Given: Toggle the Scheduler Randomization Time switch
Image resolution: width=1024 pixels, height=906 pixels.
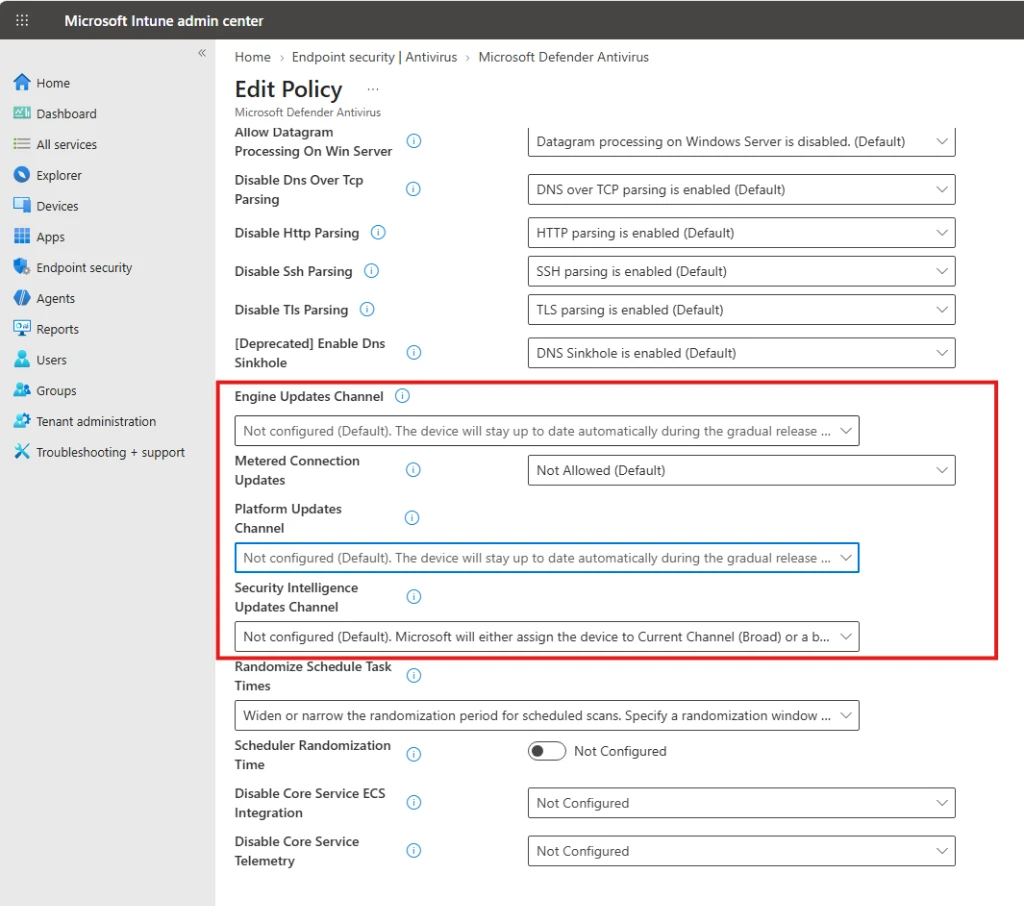Looking at the screenshot, I should point(547,751).
